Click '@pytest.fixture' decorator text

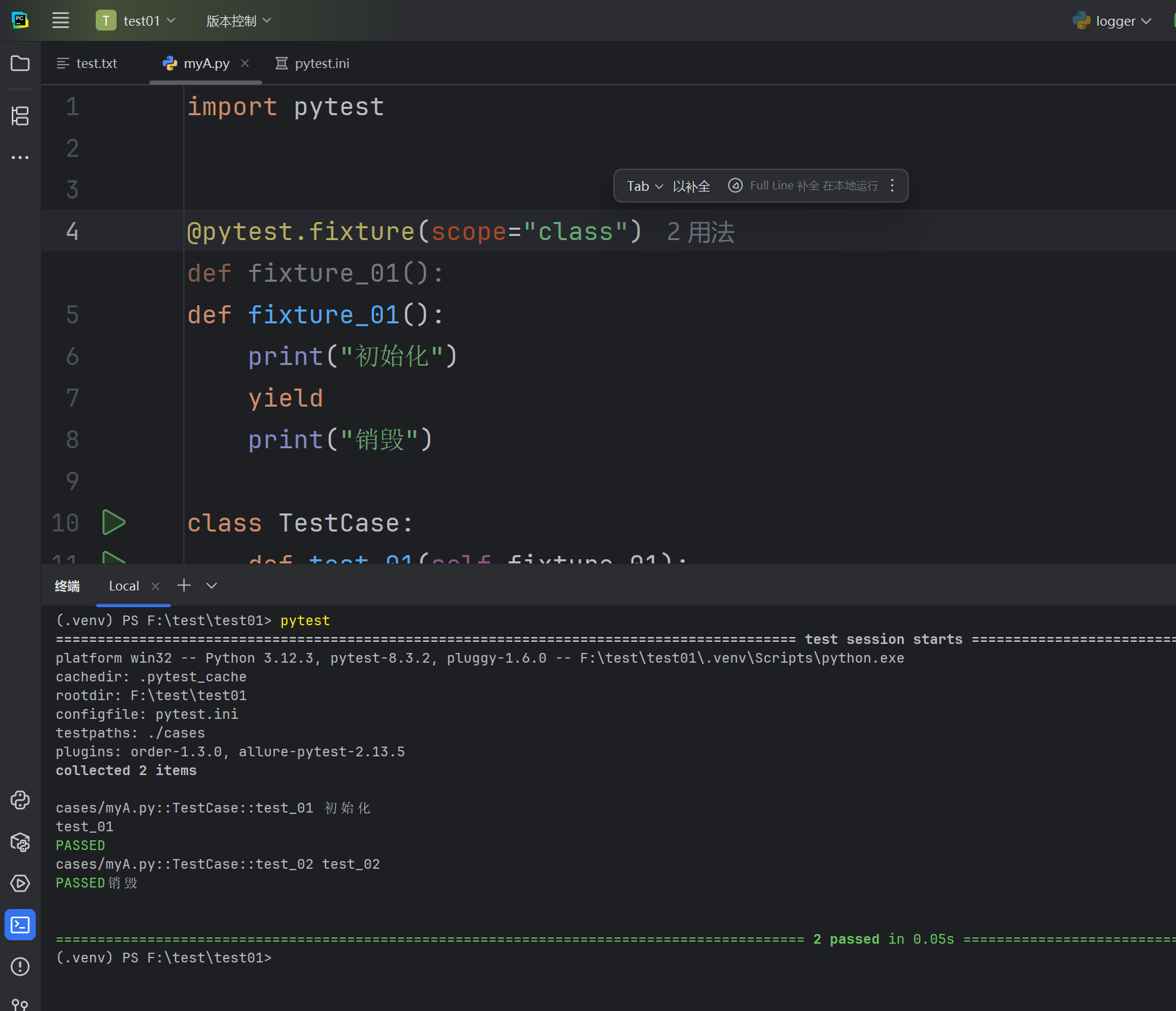[x=300, y=232]
